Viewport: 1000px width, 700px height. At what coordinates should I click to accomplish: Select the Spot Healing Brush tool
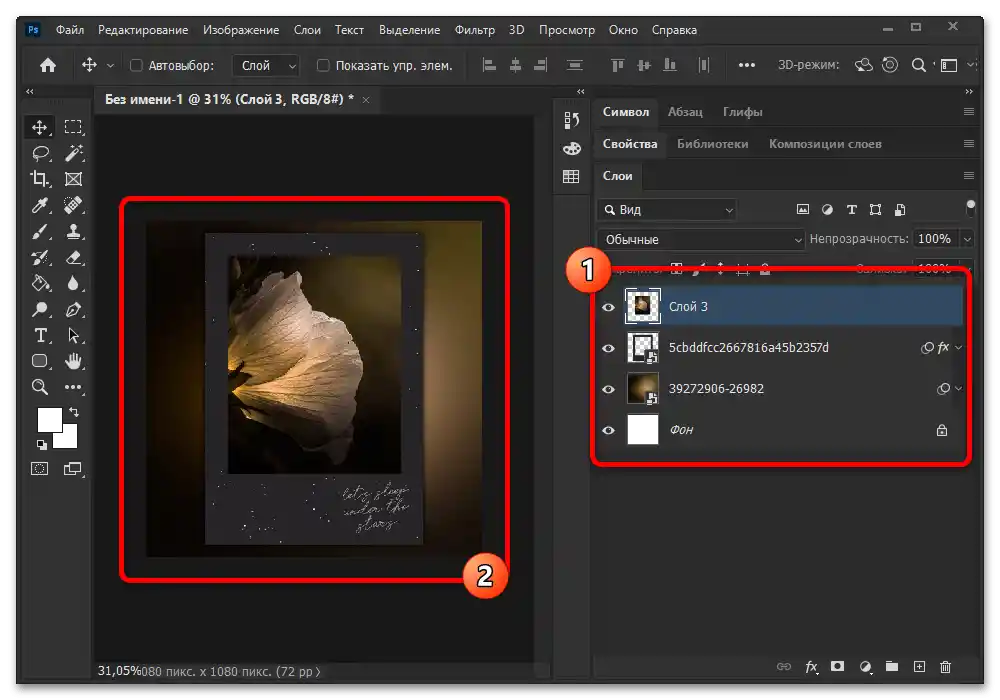pos(73,205)
